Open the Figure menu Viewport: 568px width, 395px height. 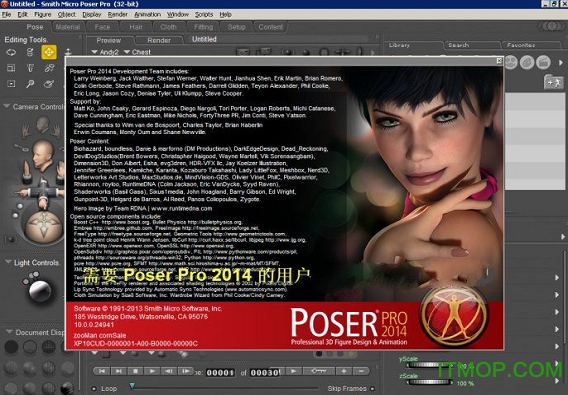pos(43,14)
